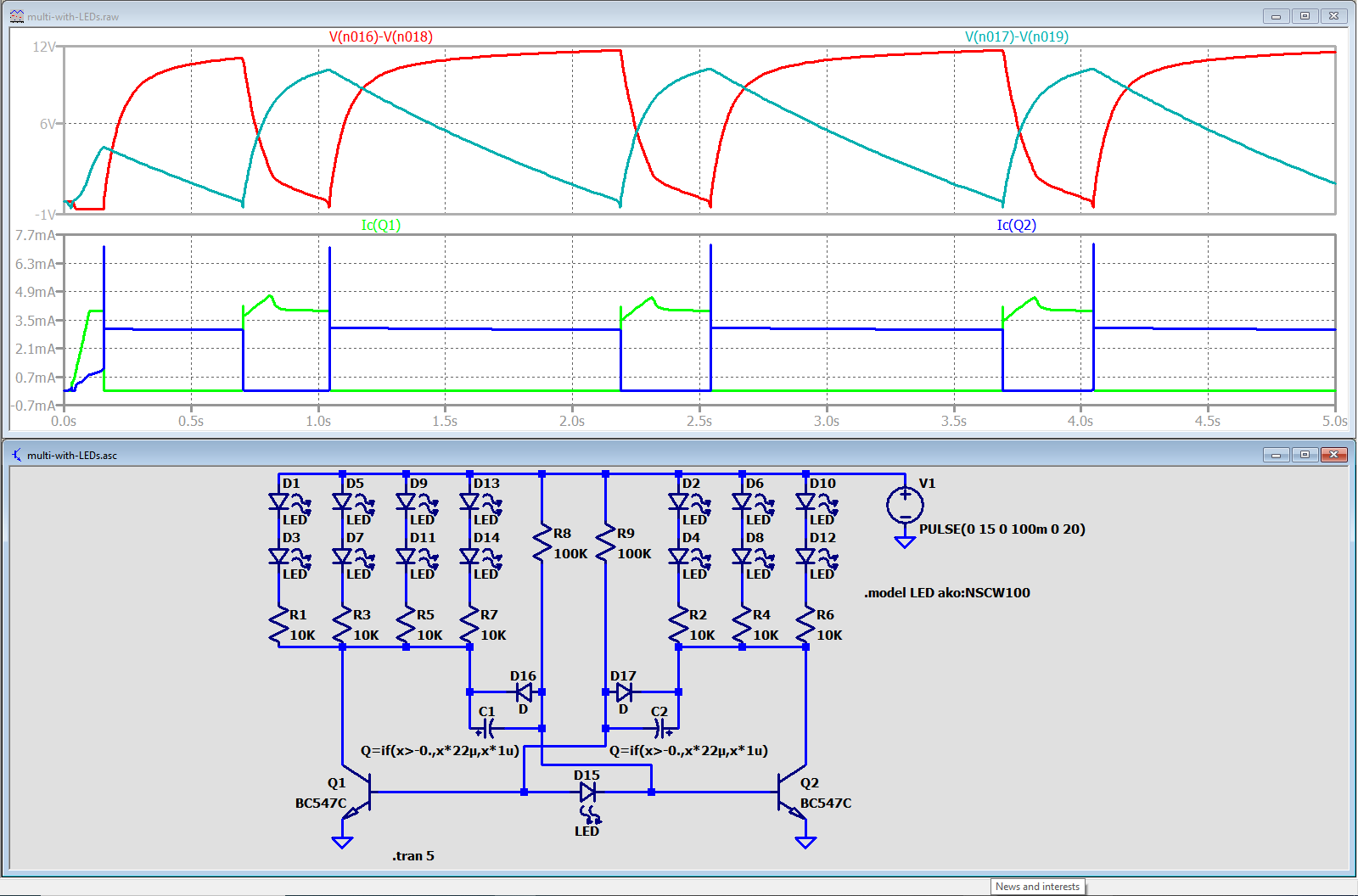This screenshot has width=1358, height=896.
Task: Click resistor R4 10K symbol
Action: click(743, 625)
